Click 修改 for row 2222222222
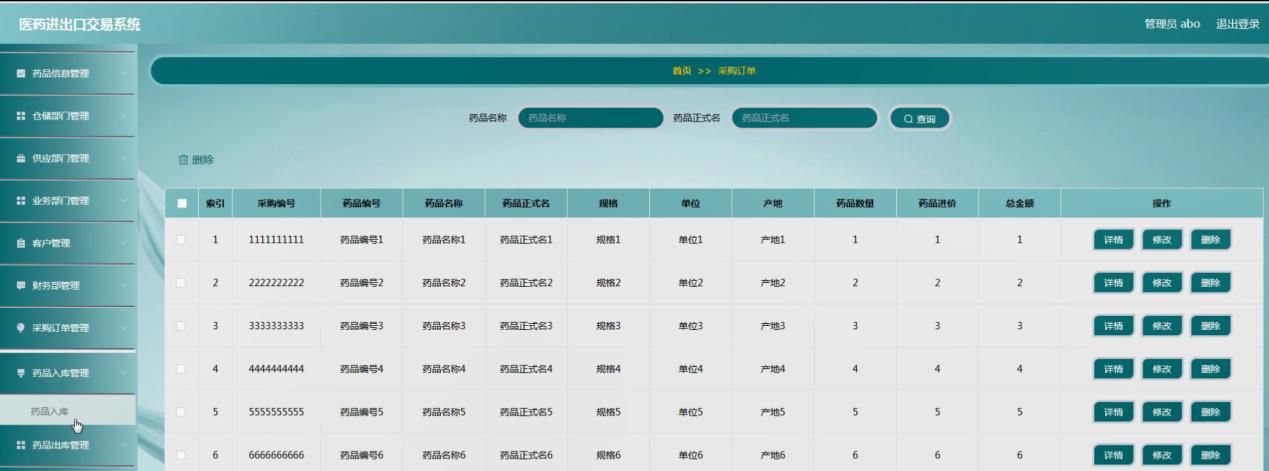Screen dimensions: 1269x471 (1162, 283)
